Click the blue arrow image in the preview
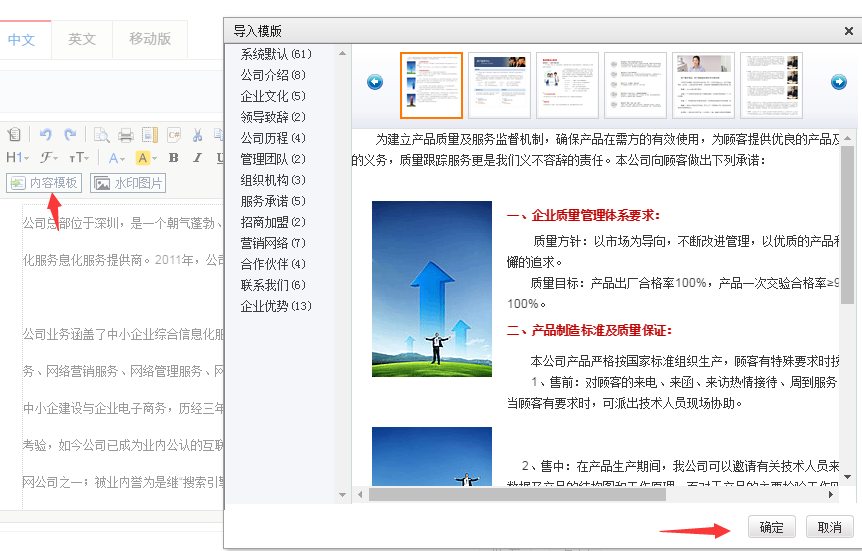 pos(432,289)
